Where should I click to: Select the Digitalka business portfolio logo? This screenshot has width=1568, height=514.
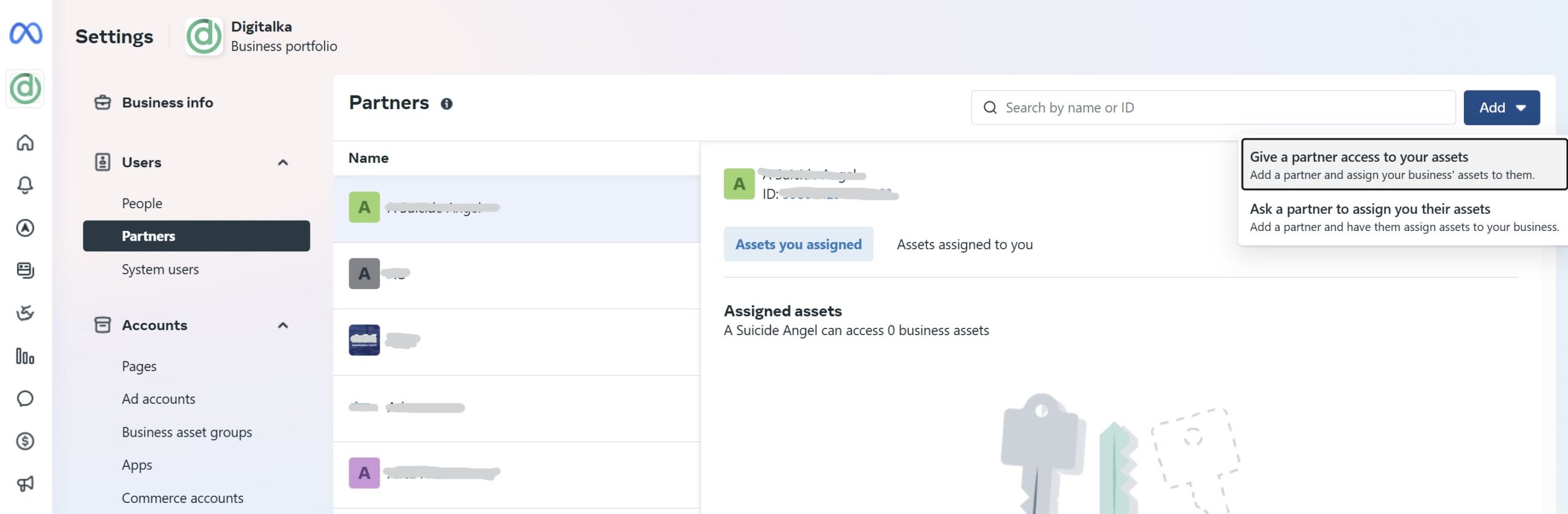click(x=204, y=37)
